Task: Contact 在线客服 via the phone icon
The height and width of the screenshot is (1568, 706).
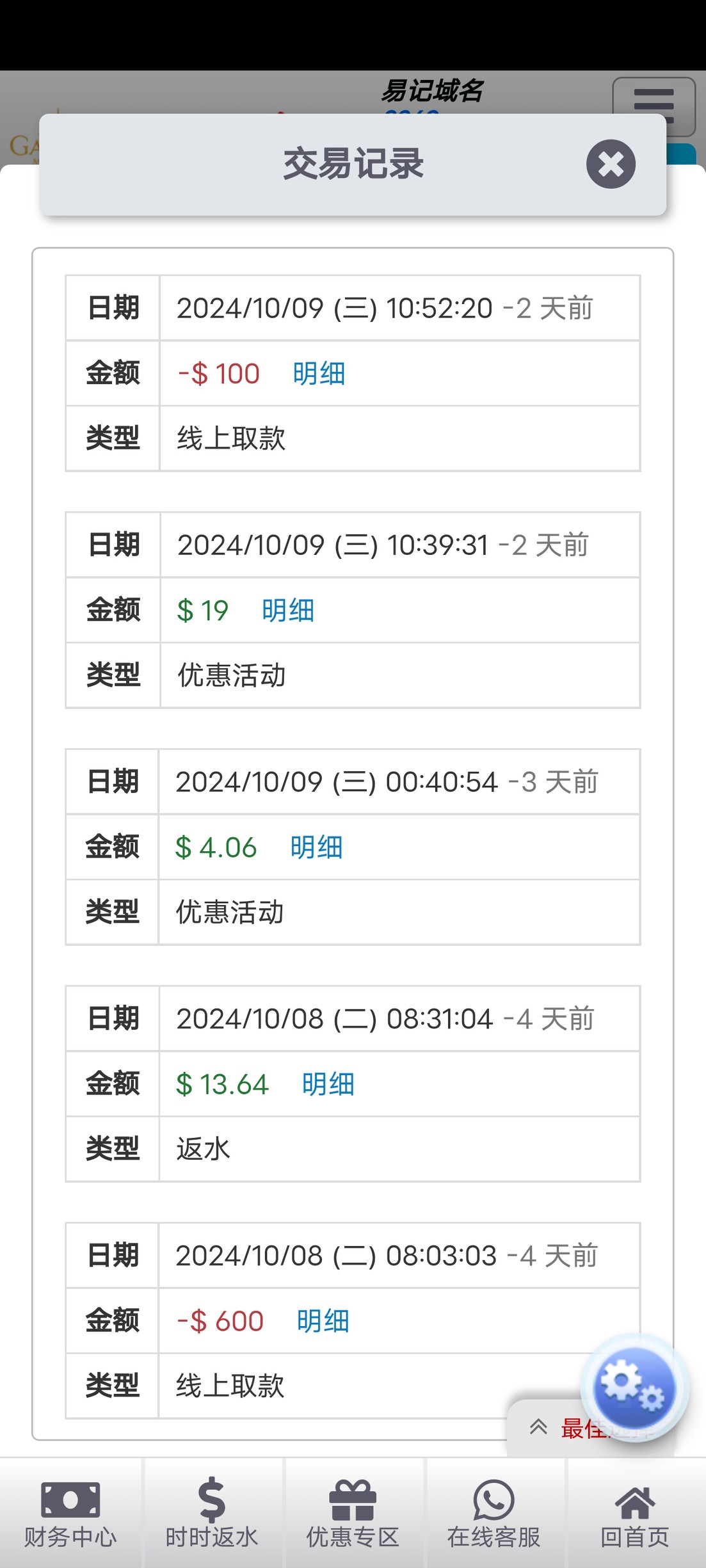Action: pyautogui.click(x=493, y=1513)
